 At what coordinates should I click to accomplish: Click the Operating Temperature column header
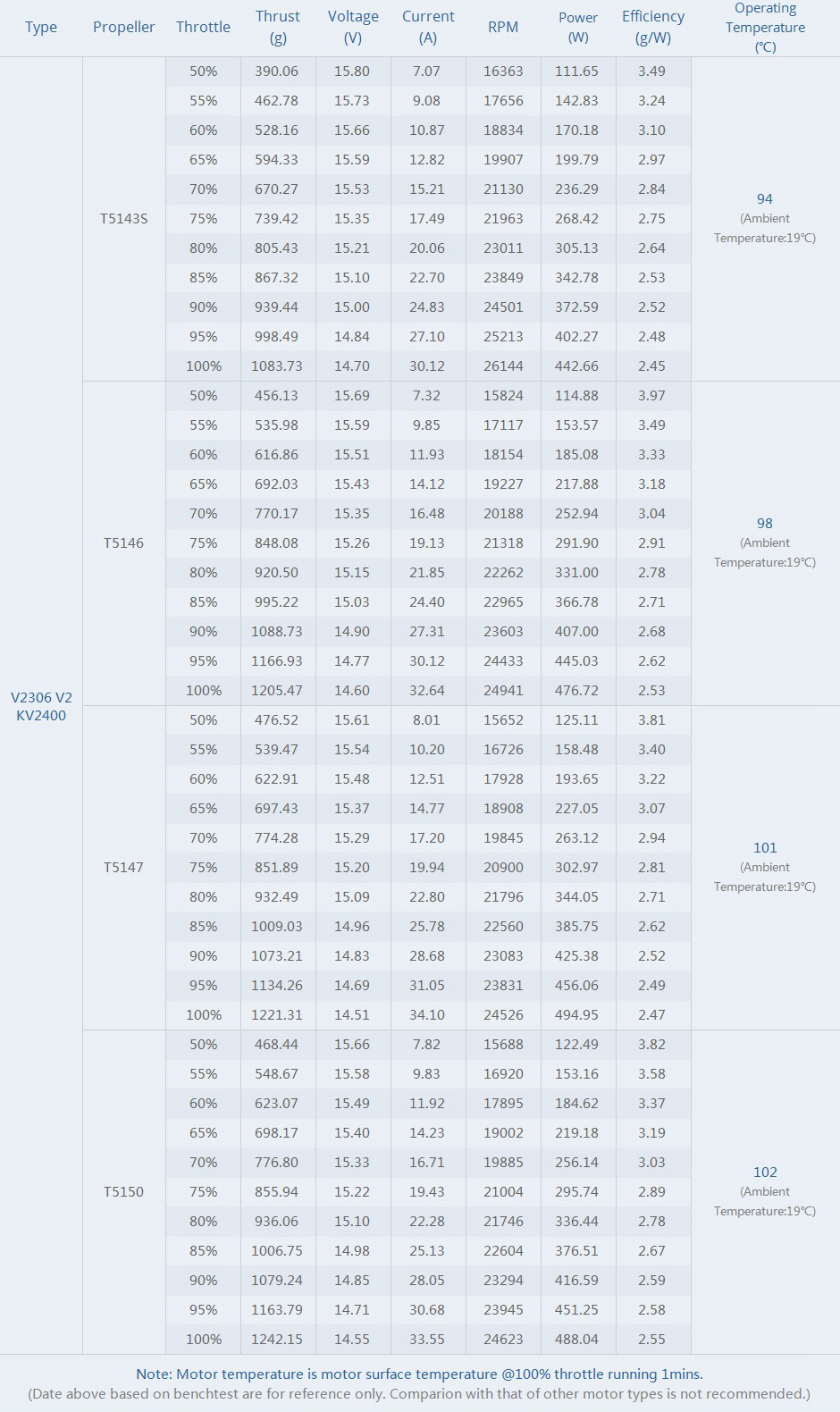tap(765, 28)
